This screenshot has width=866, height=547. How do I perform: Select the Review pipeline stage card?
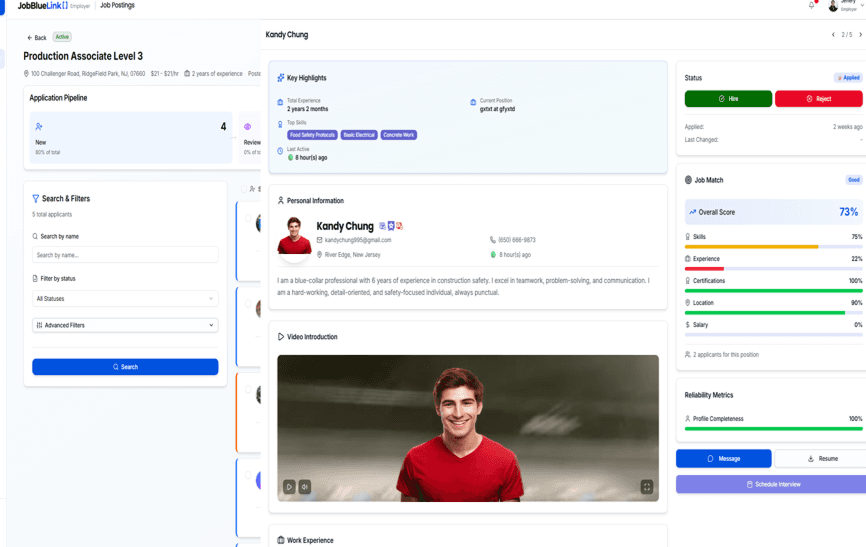pos(250,138)
